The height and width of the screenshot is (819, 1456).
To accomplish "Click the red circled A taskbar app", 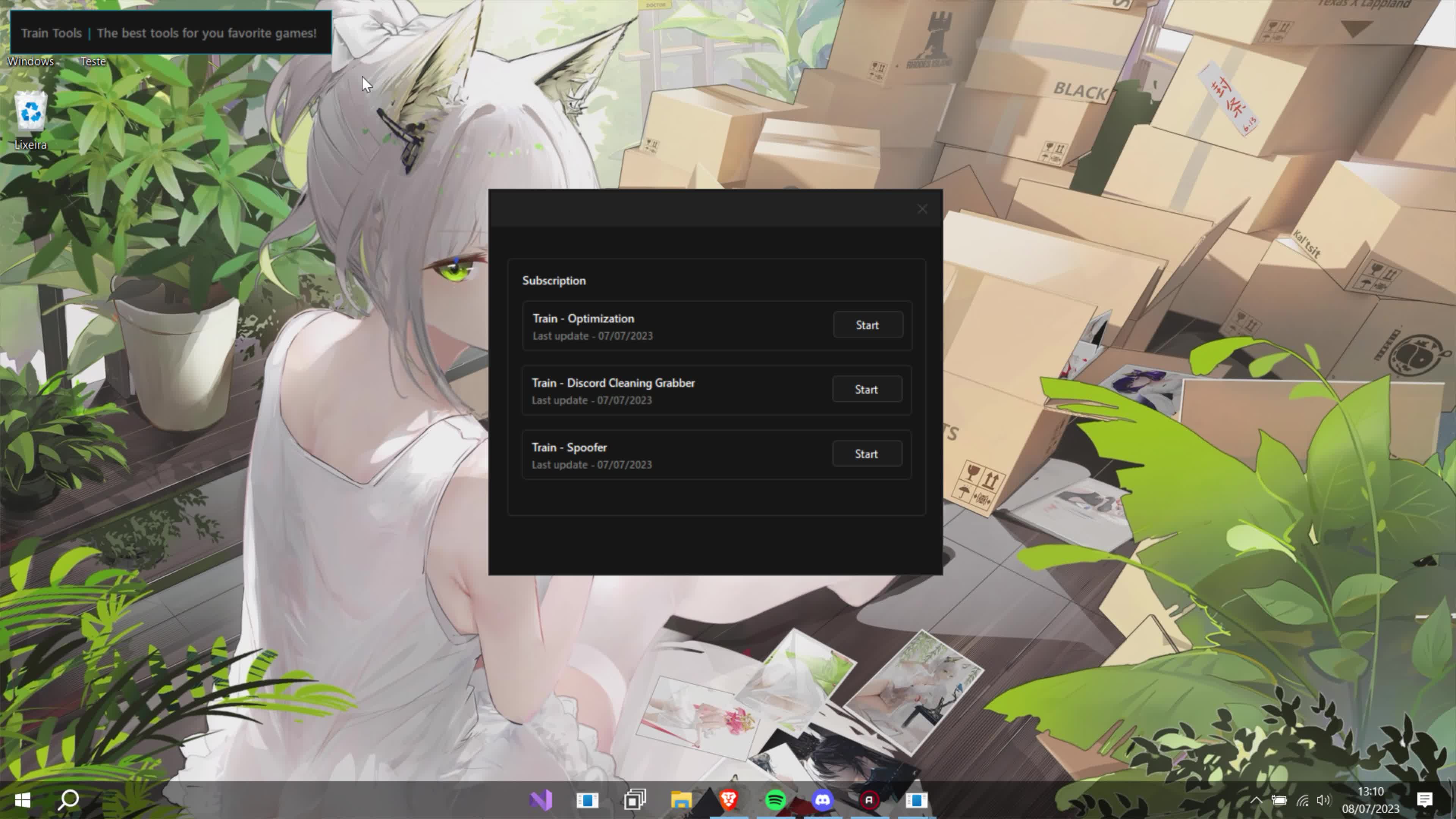I will [x=869, y=800].
